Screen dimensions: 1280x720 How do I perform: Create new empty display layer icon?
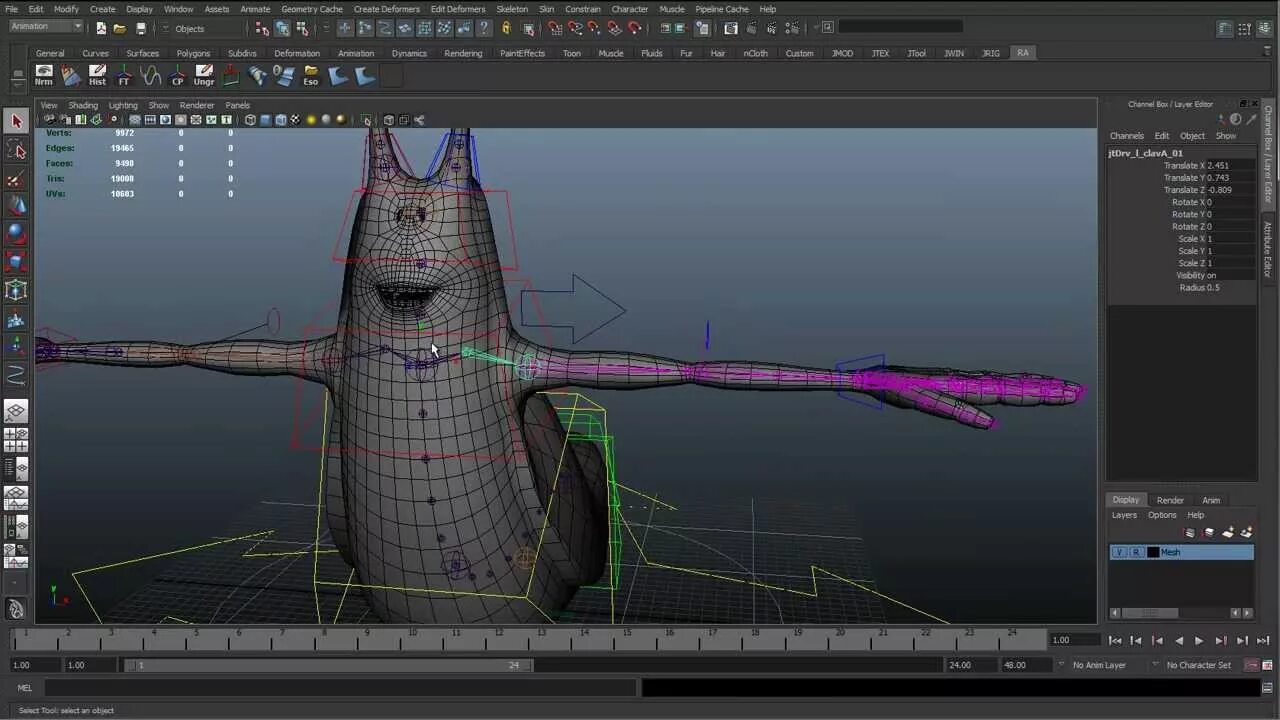(x=1228, y=533)
